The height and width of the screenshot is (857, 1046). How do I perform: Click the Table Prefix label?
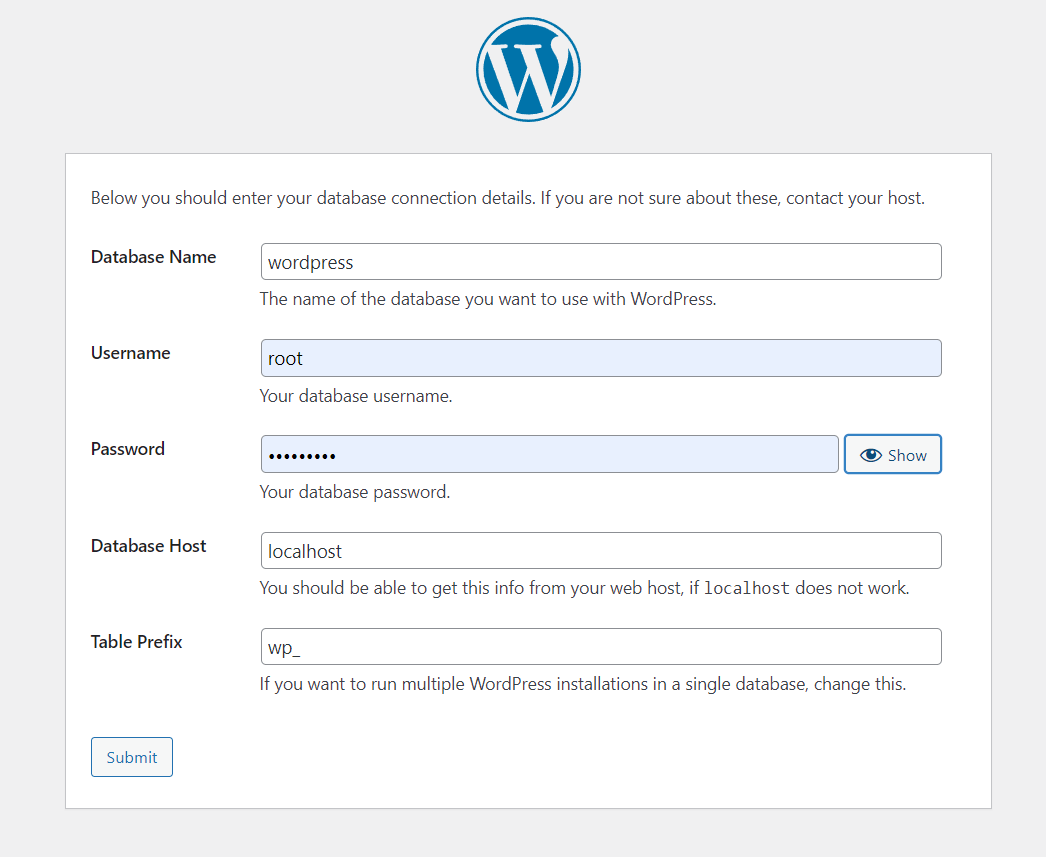point(136,642)
